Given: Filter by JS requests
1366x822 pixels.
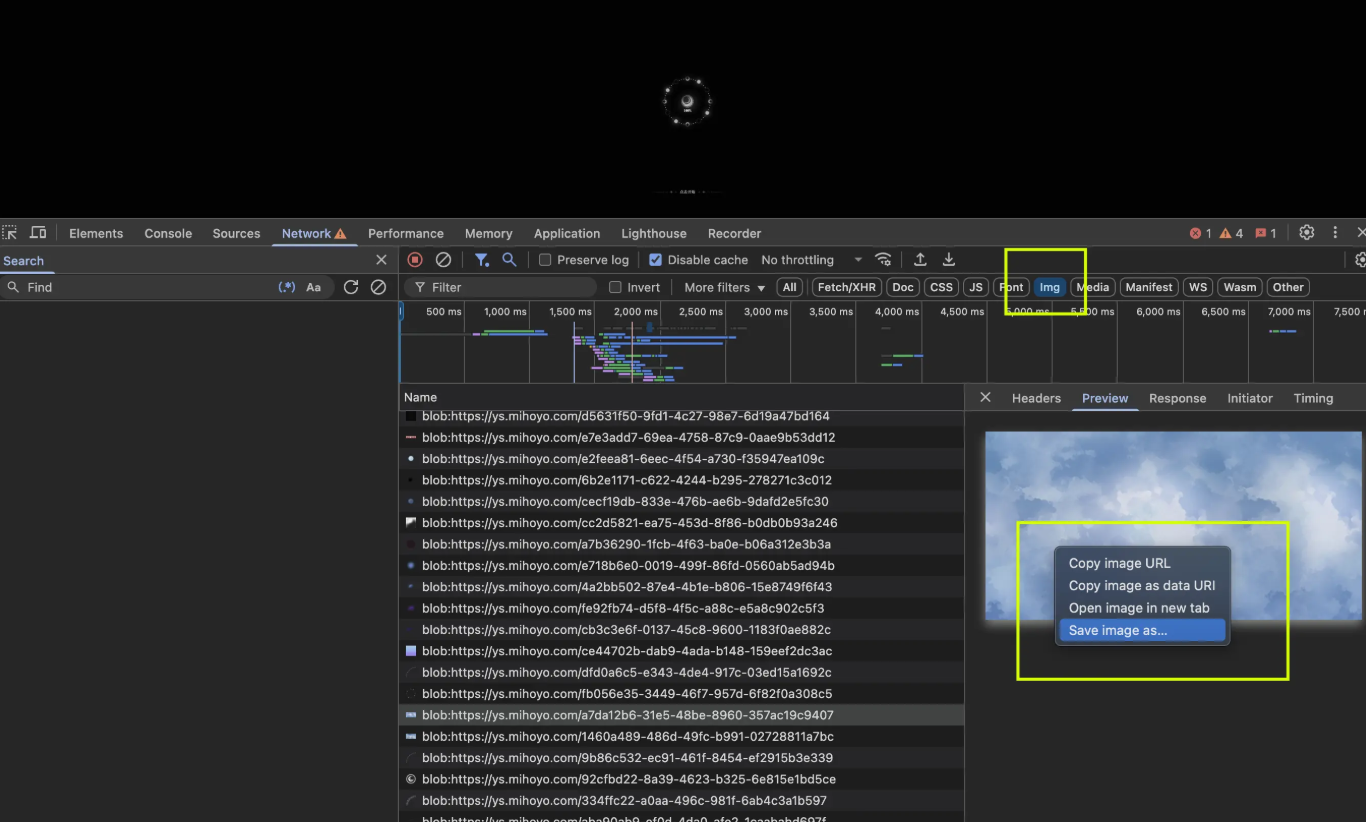Looking at the screenshot, I should [976, 287].
